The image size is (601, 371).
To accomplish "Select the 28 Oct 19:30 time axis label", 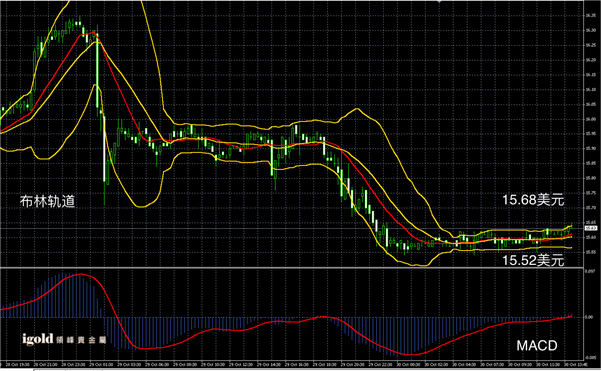I will pyautogui.click(x=15, y=364).
